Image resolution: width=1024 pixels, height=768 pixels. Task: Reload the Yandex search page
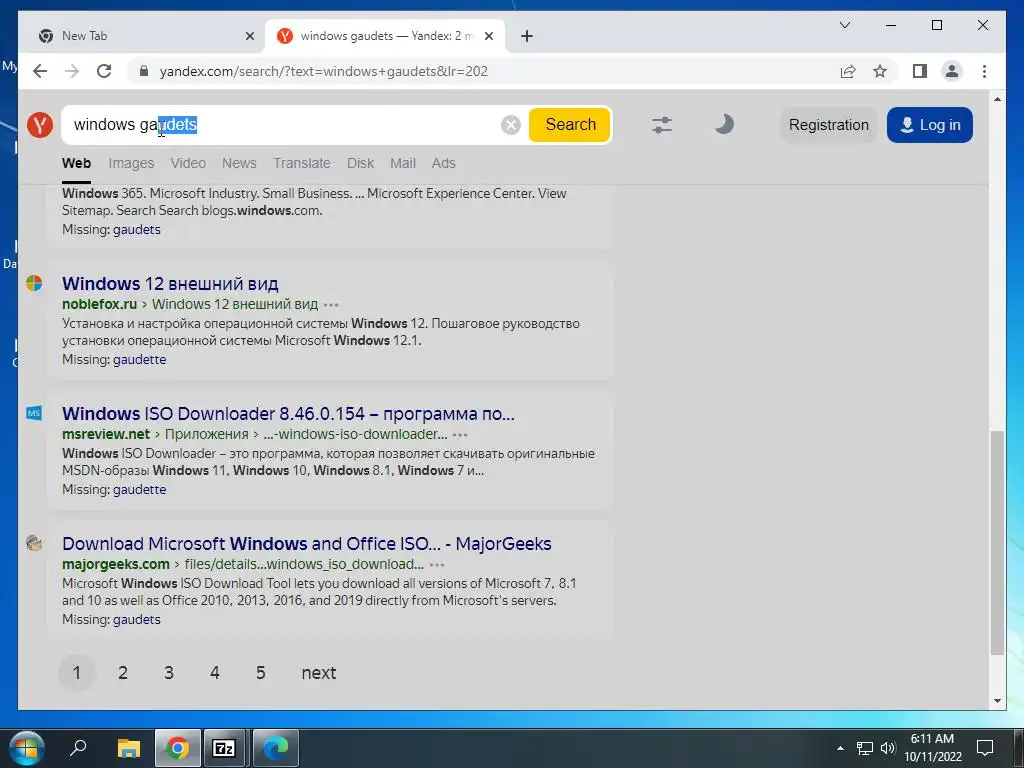(104, 71)
